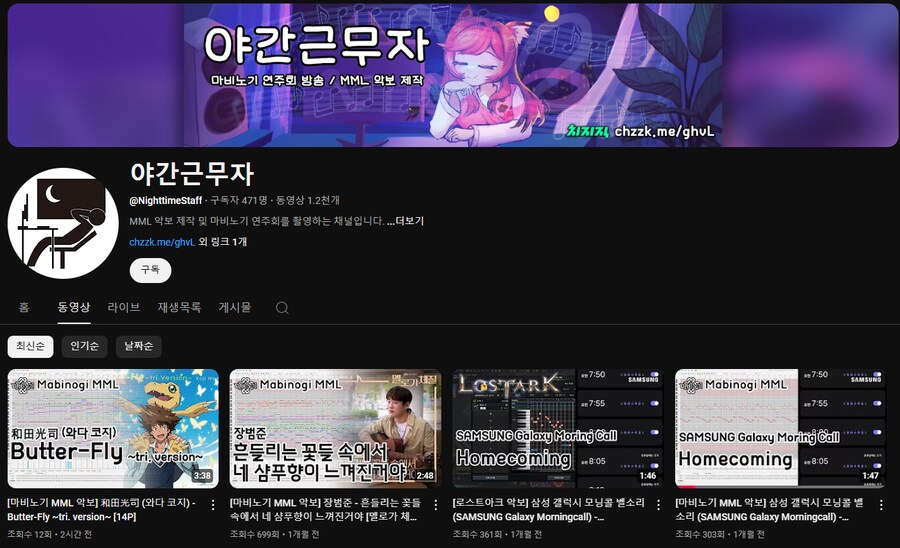Click title [마비노기 MML 악보] 삼성 갤럭시 모닝콜

pyautogui.click(x=769, y=510)
